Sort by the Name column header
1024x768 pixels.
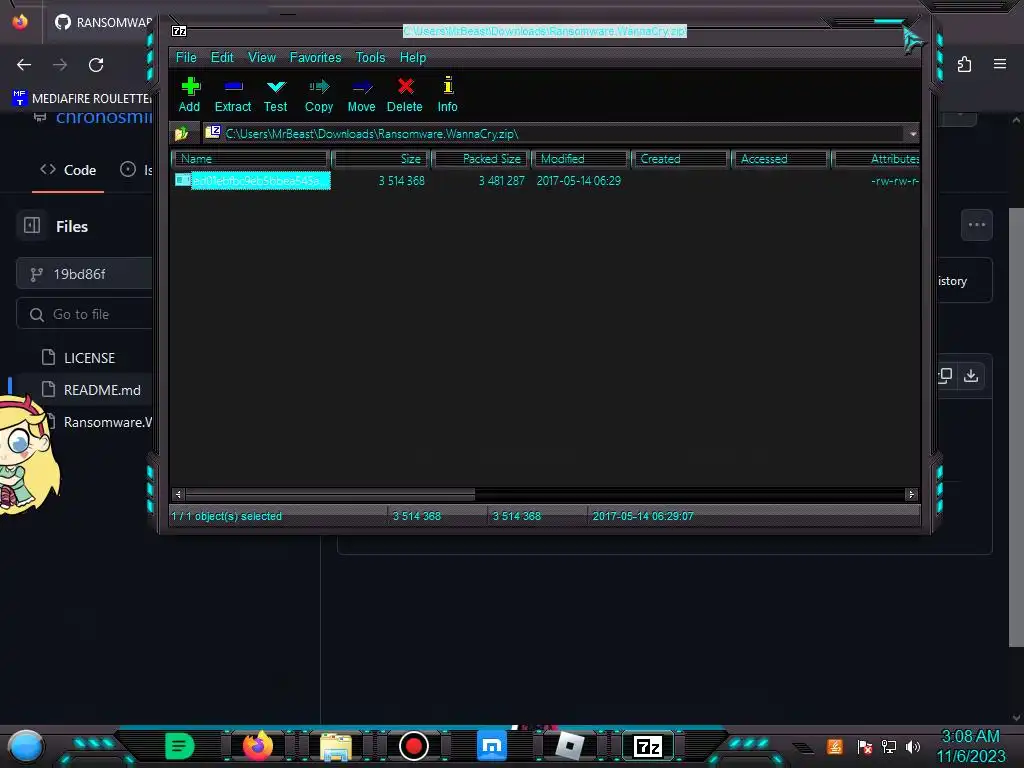(250, 159)
